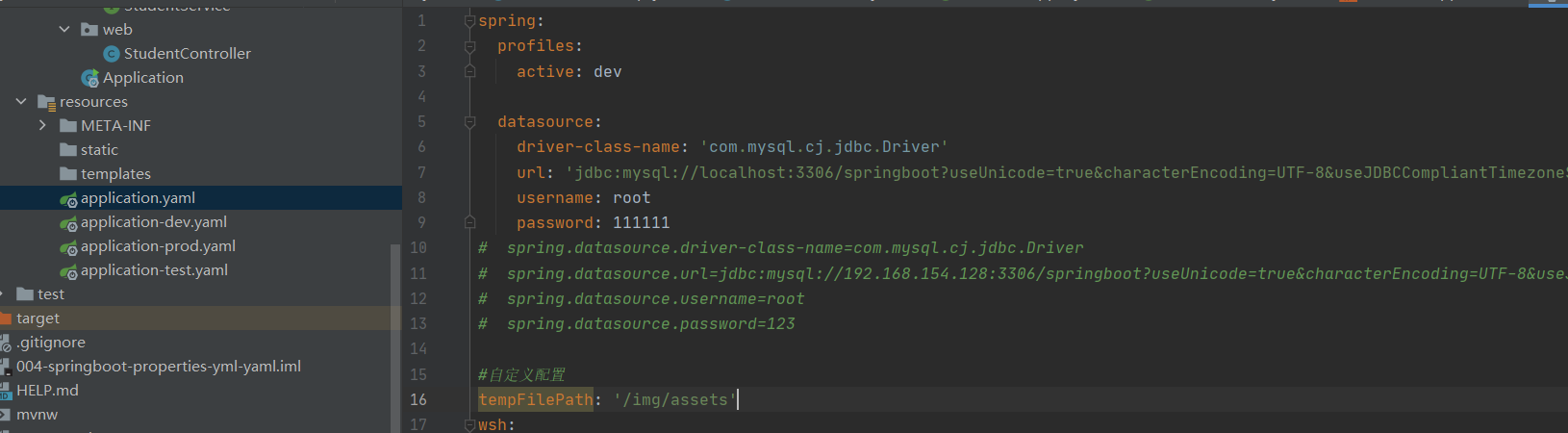Click the '/img/assets' string value
The height and width of the screenshot is (433, 1568).
click(x=675, y=399)
